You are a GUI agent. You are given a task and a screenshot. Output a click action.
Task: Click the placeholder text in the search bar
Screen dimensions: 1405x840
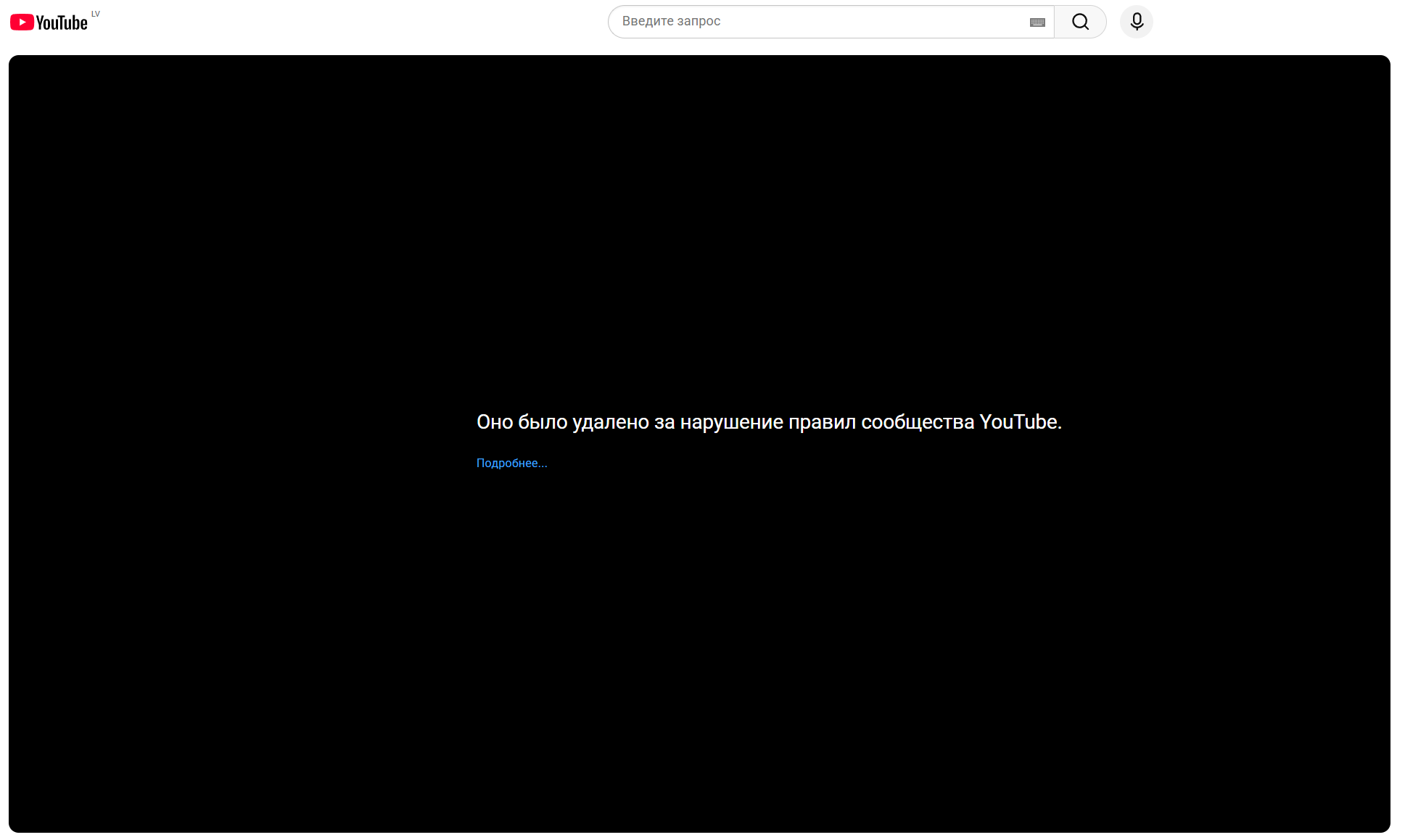(671, 22)
